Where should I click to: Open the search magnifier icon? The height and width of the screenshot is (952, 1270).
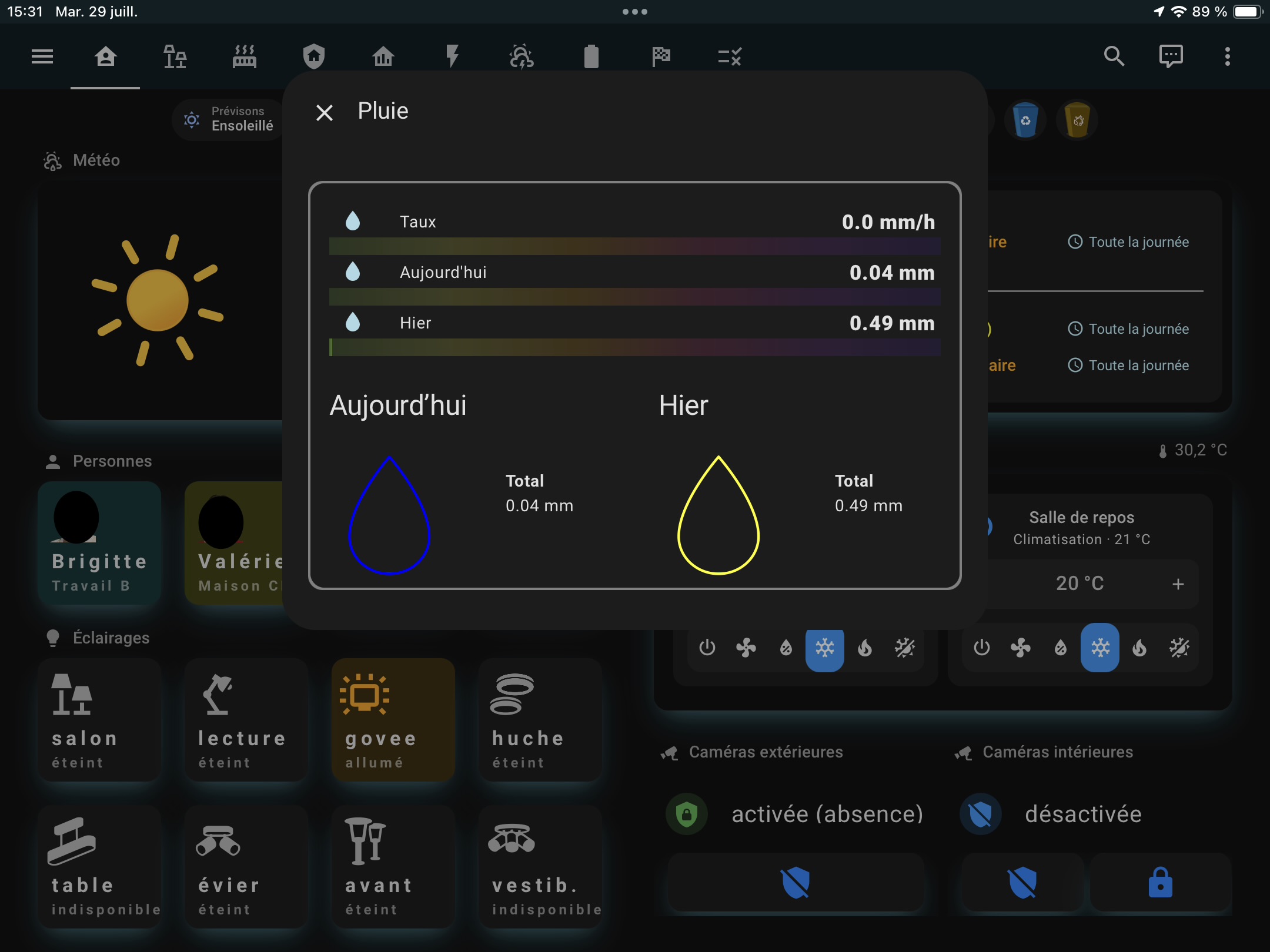pos(1114,57)
